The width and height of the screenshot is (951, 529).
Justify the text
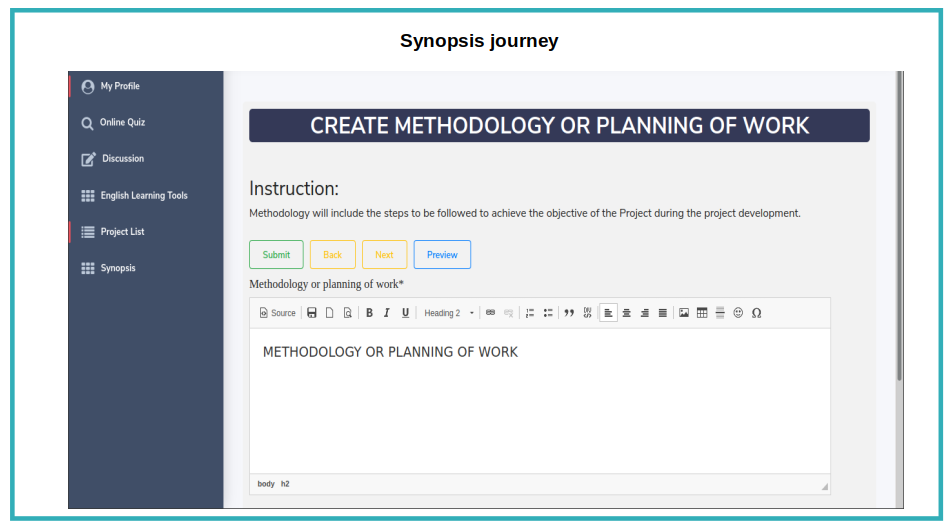662,313
